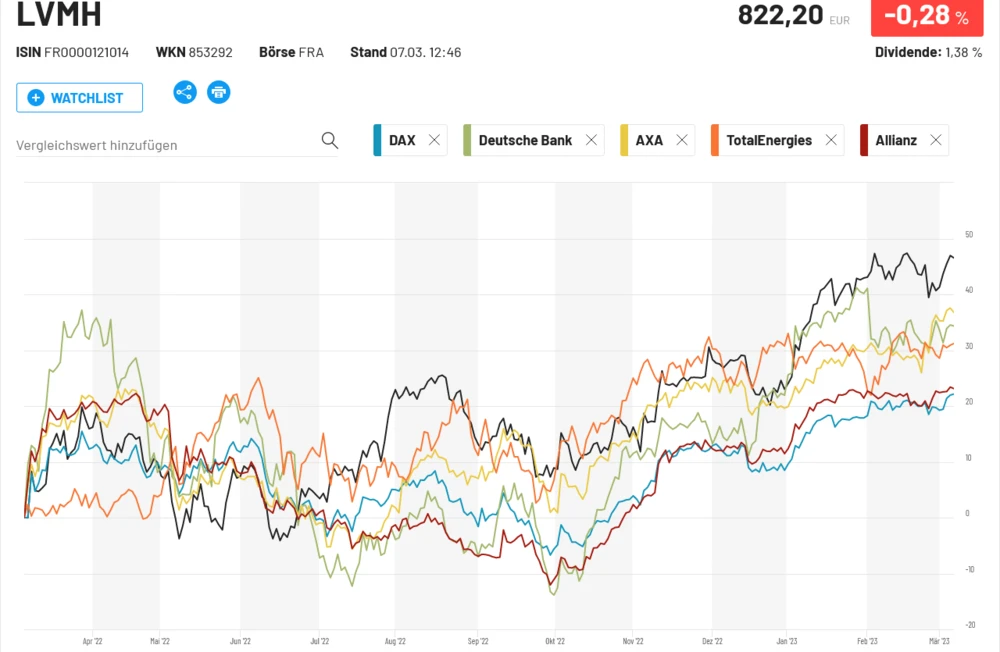Viewport: 1000px width, 652px height.
Task: Click the share icon
Action: [185, 93]
